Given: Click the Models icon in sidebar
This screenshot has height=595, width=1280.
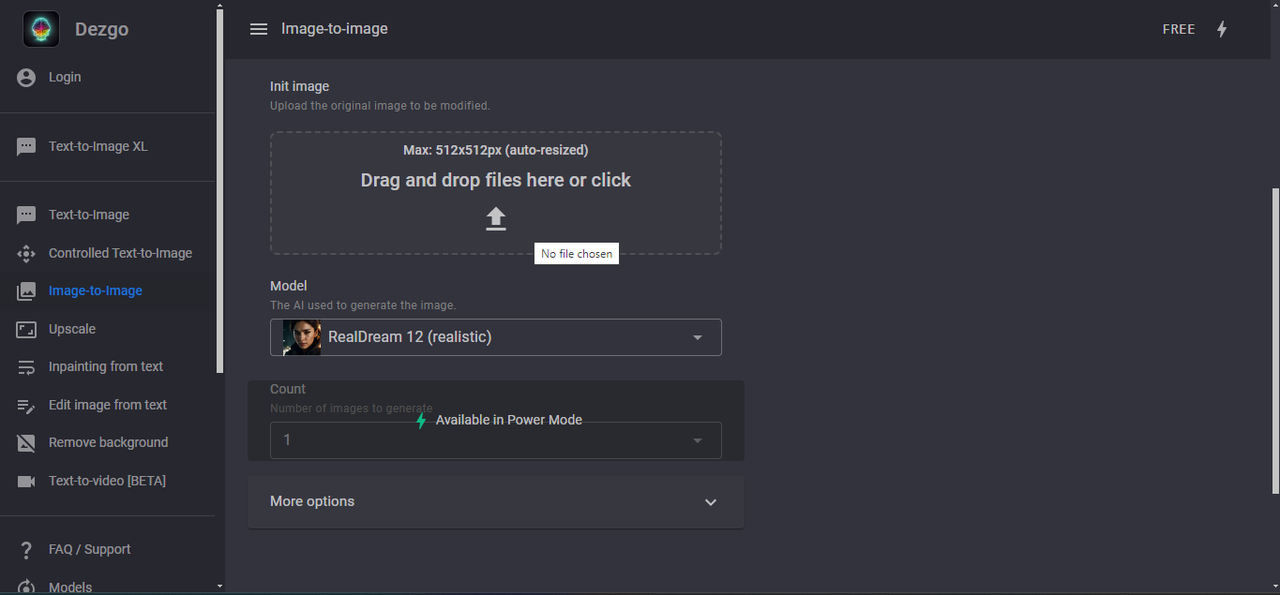Looking at the screenshot, I should (27, 587).
